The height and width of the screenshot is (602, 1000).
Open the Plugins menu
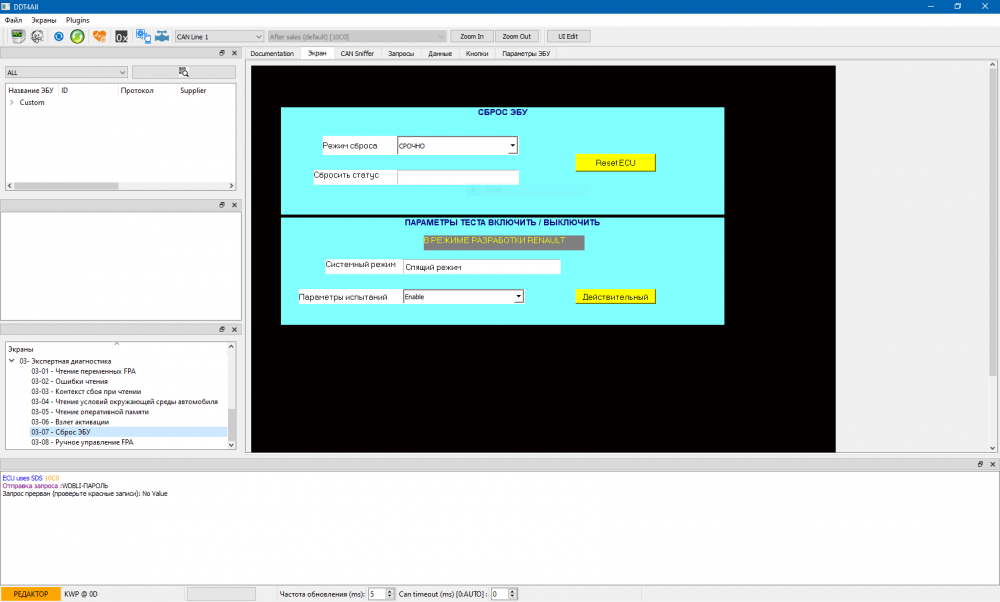click(78, 20)
